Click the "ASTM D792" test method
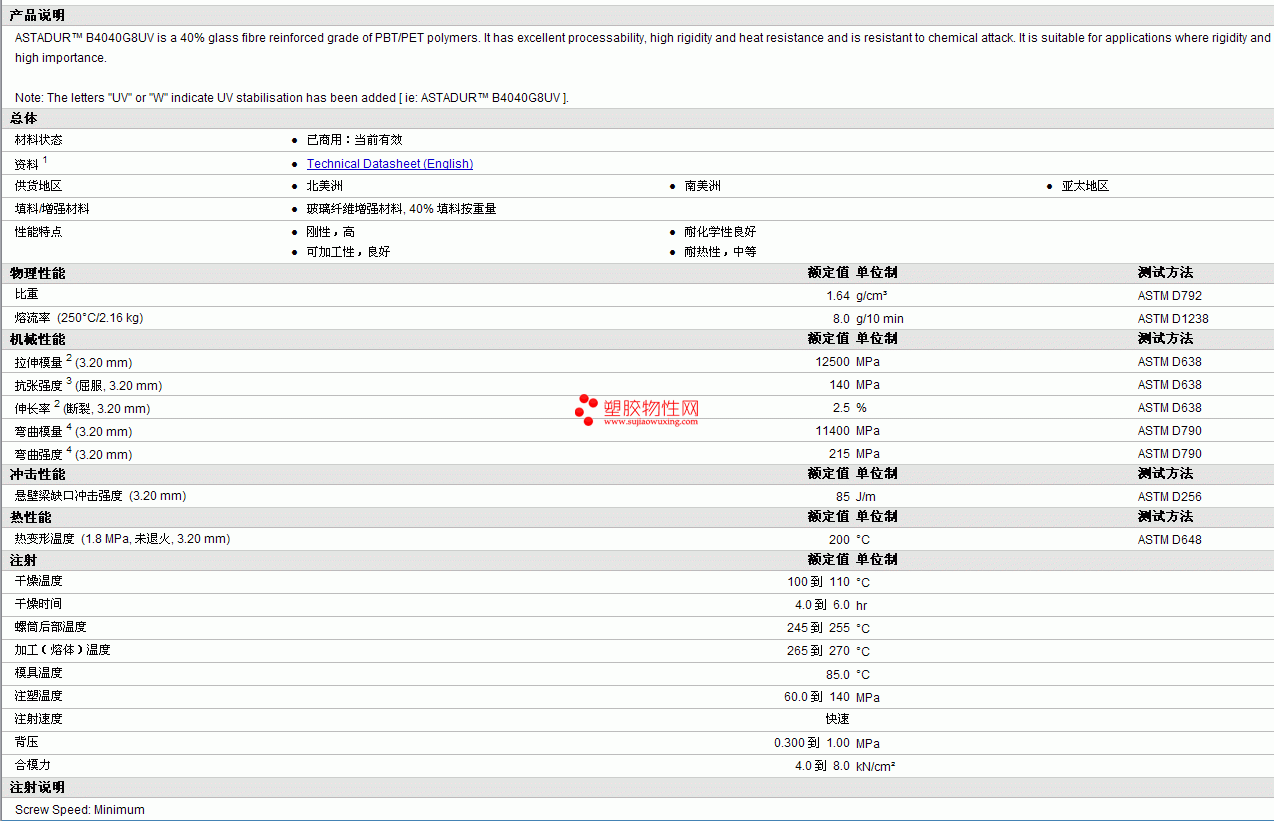 point(1170,296)
